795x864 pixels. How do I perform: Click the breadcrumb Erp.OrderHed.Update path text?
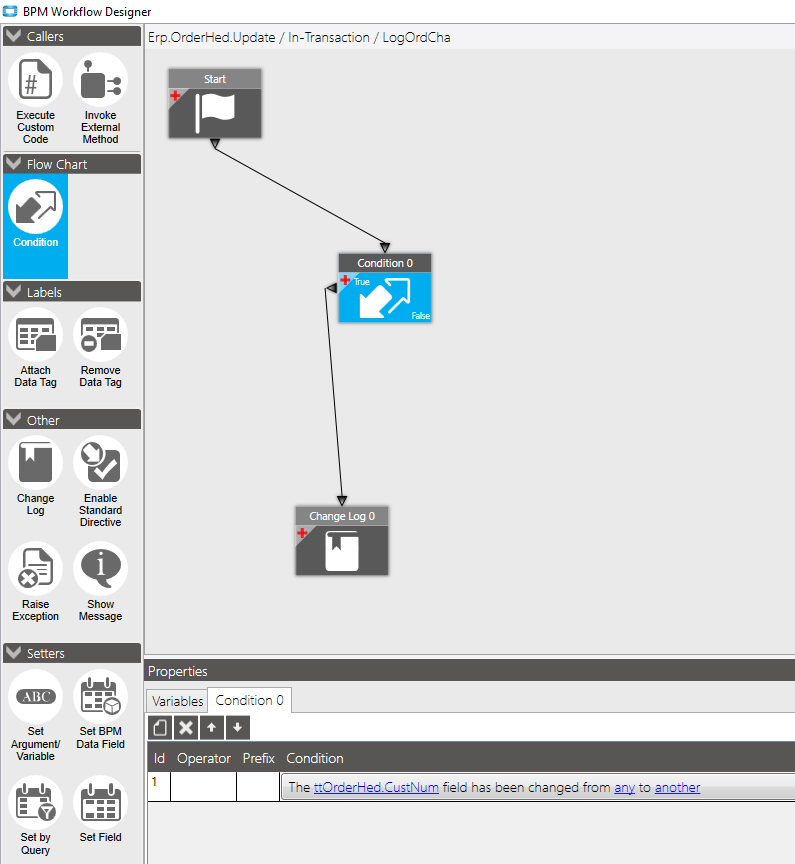click(212, 37)
